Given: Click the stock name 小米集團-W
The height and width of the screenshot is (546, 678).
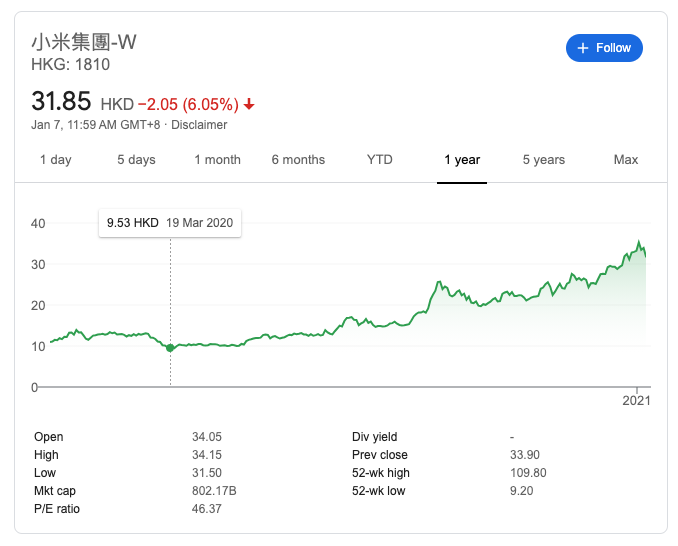Looking at the screenshot, I should click(x=84, y=42).
